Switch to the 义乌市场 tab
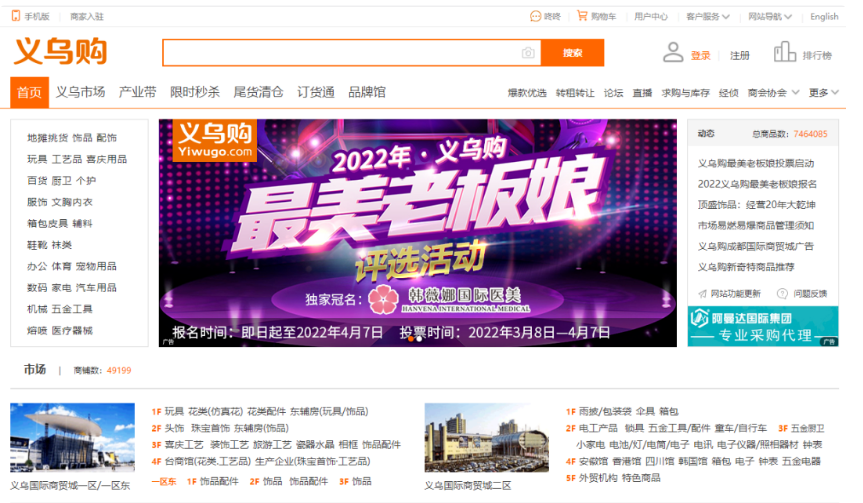 (x=80, y=92)
